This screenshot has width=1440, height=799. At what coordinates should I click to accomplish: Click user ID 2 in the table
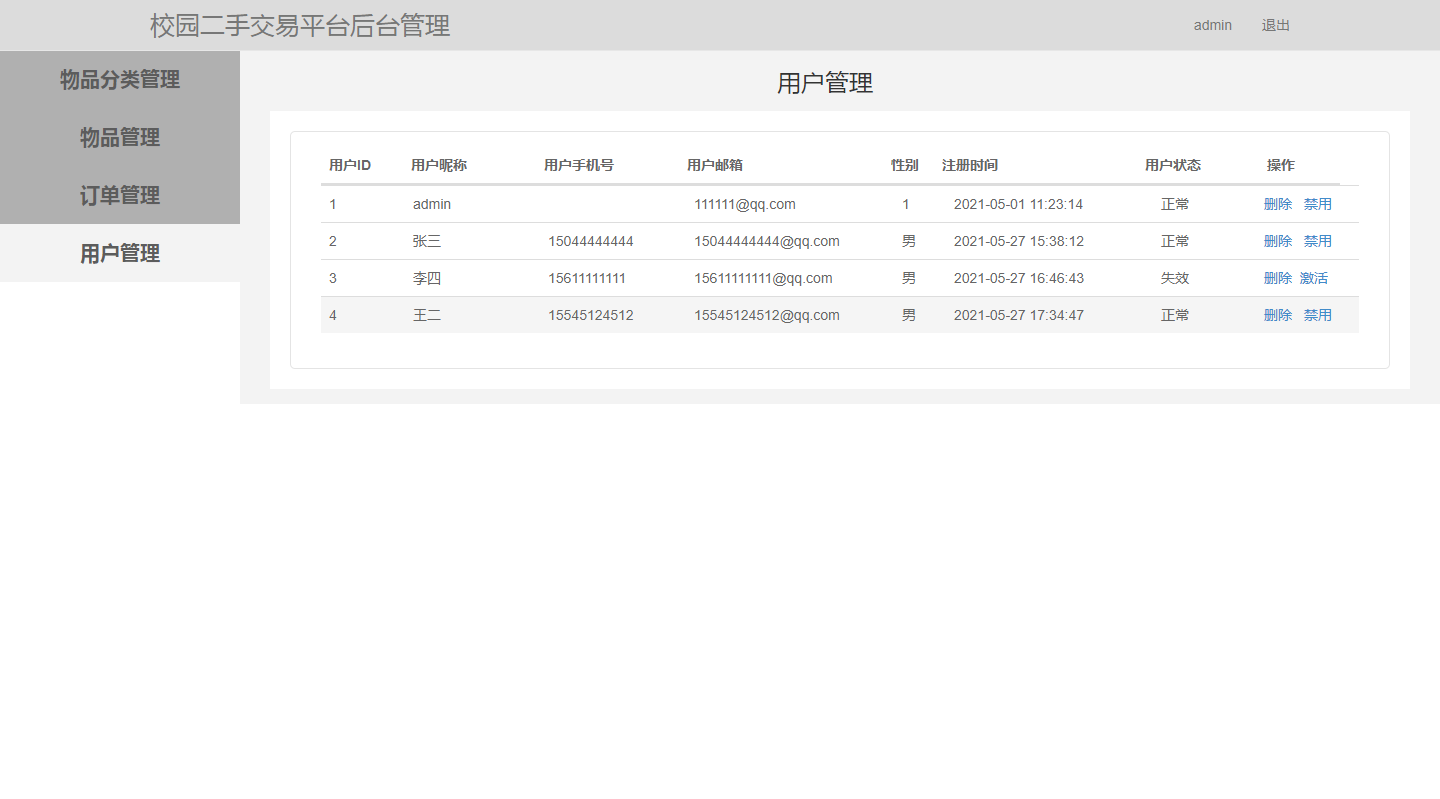[333, 241]
